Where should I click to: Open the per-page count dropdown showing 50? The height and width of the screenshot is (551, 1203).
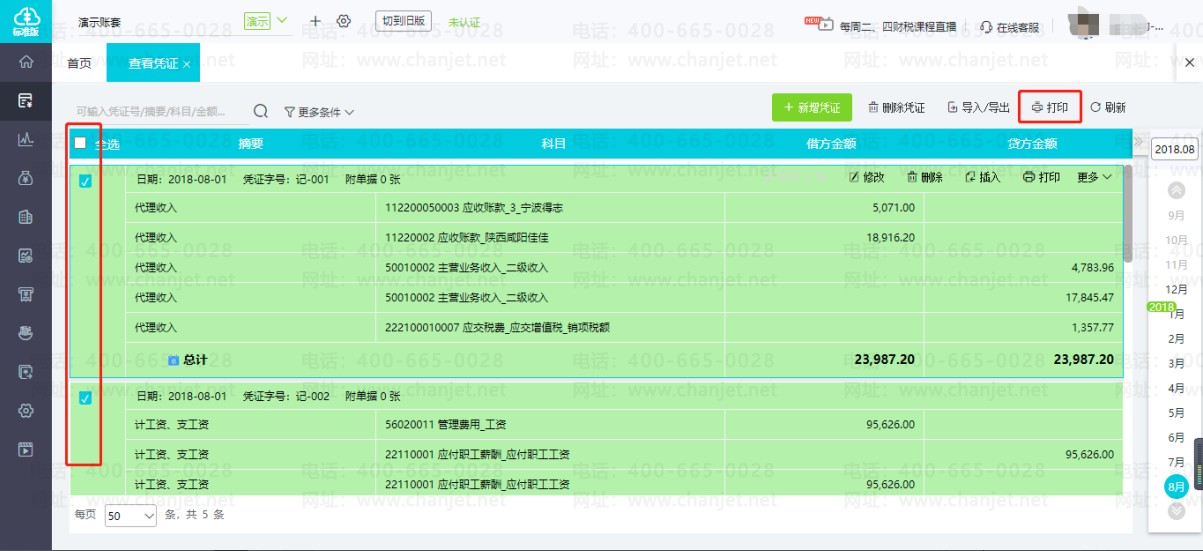131,516
